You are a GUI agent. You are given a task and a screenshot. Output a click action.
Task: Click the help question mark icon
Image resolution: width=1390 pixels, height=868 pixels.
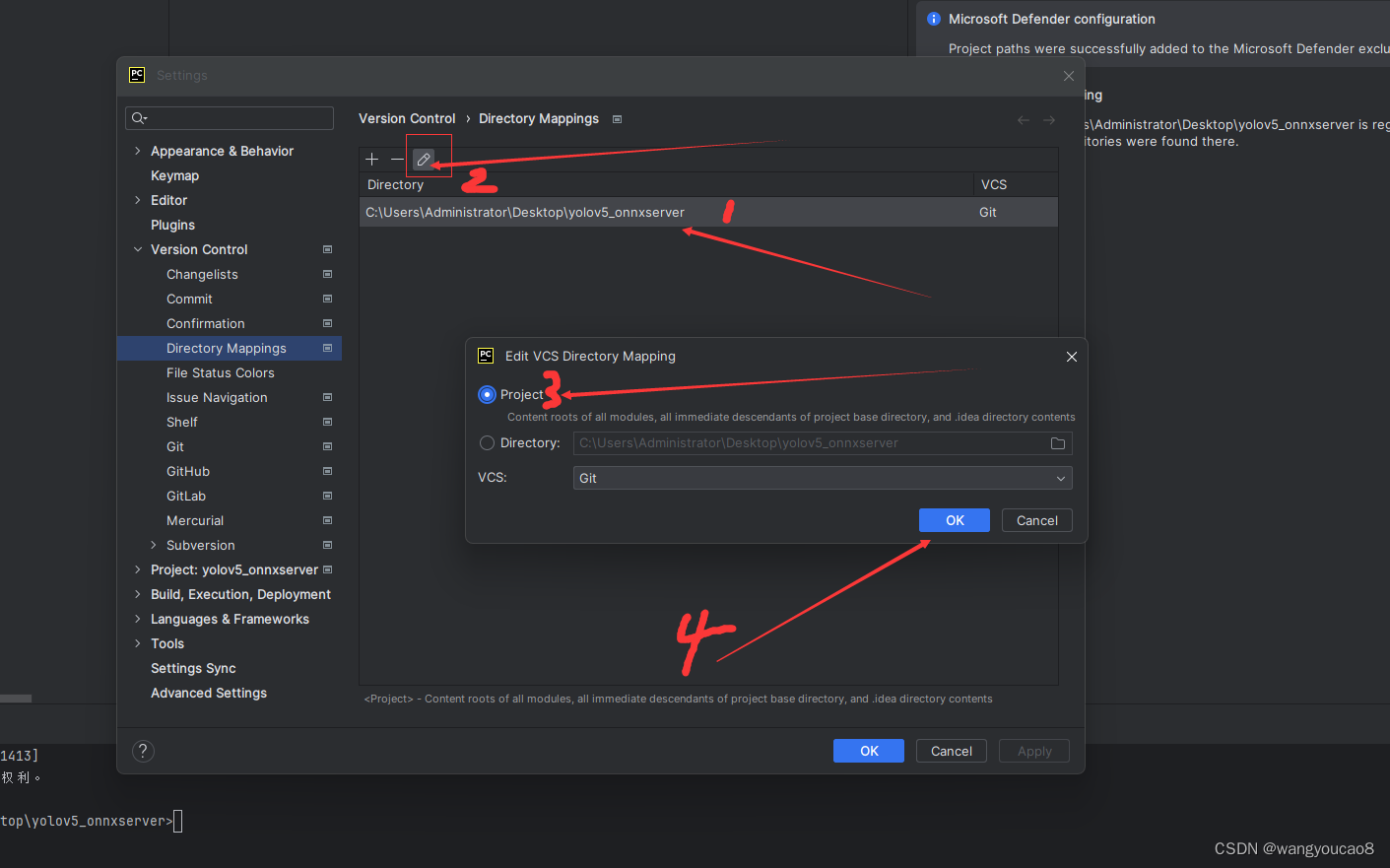[143, 751]
